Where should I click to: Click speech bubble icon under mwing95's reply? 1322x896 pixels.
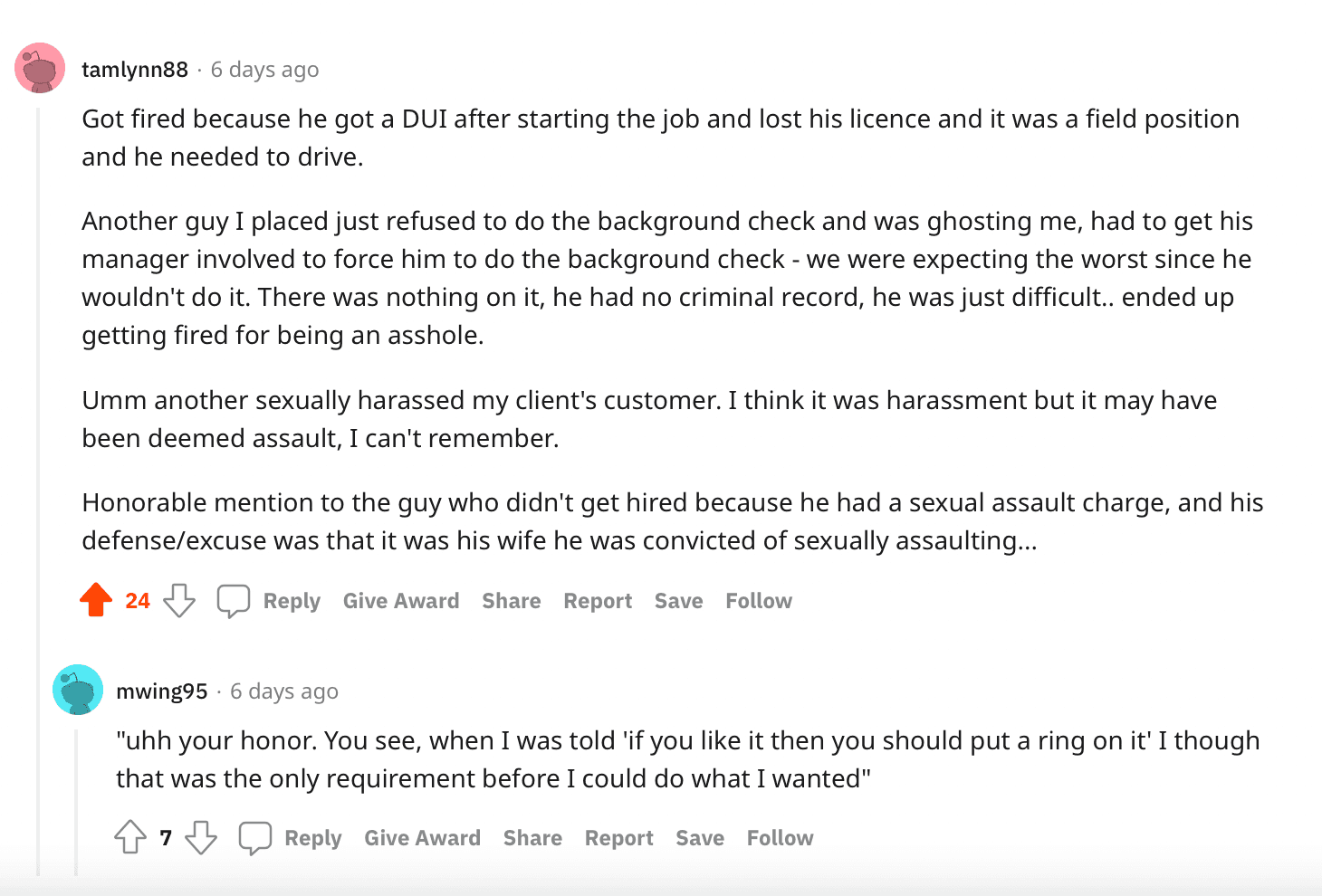tap(254, 837)
